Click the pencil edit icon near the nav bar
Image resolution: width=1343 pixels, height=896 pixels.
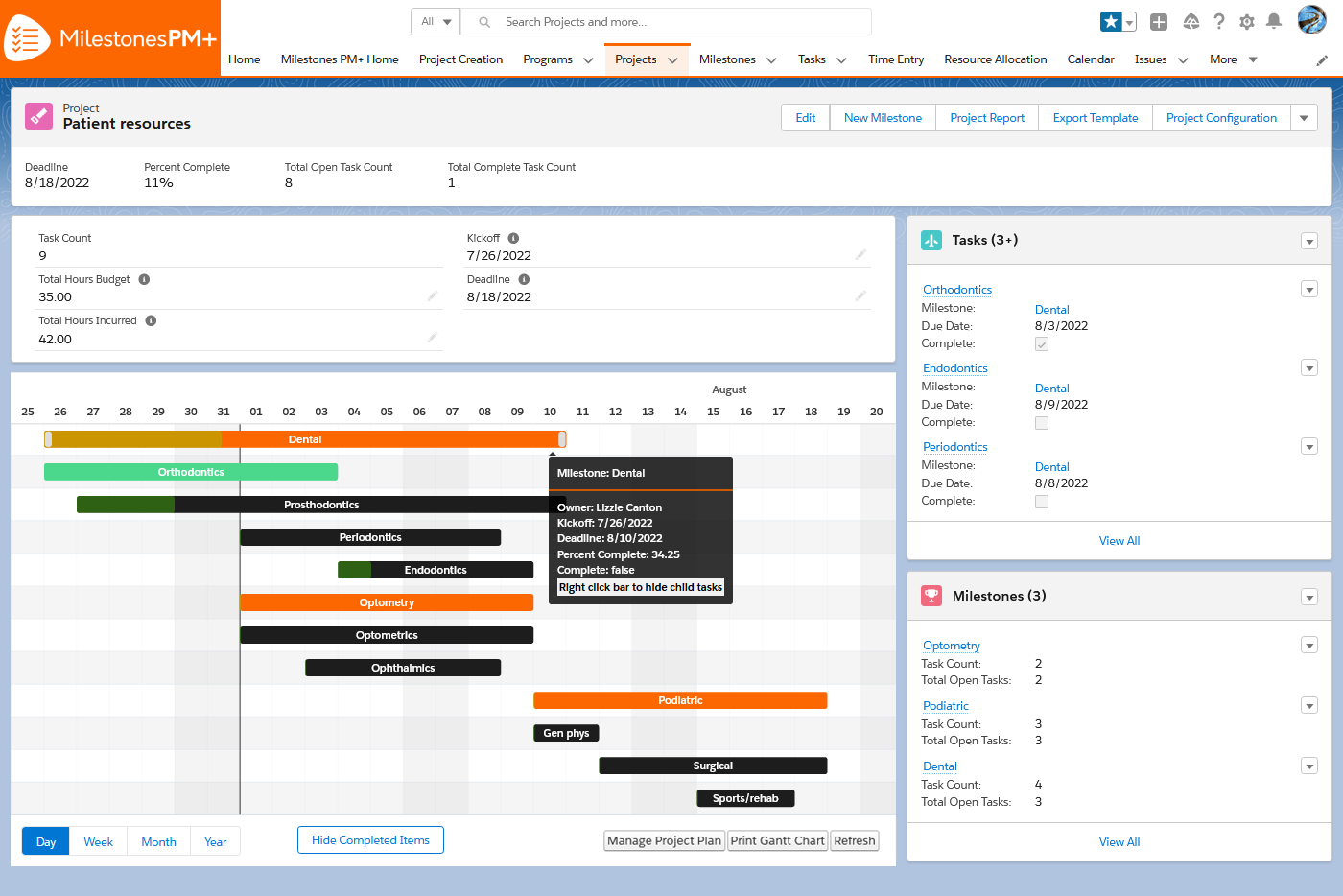1323,59
